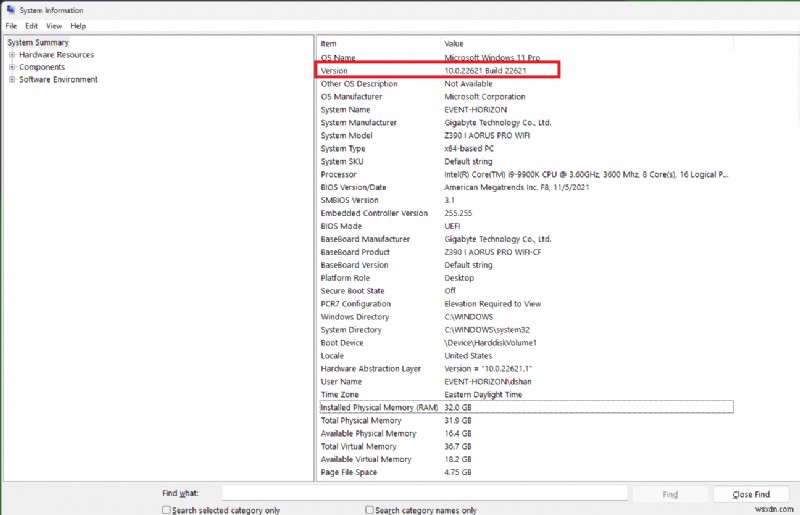
Task: Select the Windows Directory row
Action: [525, 316]
